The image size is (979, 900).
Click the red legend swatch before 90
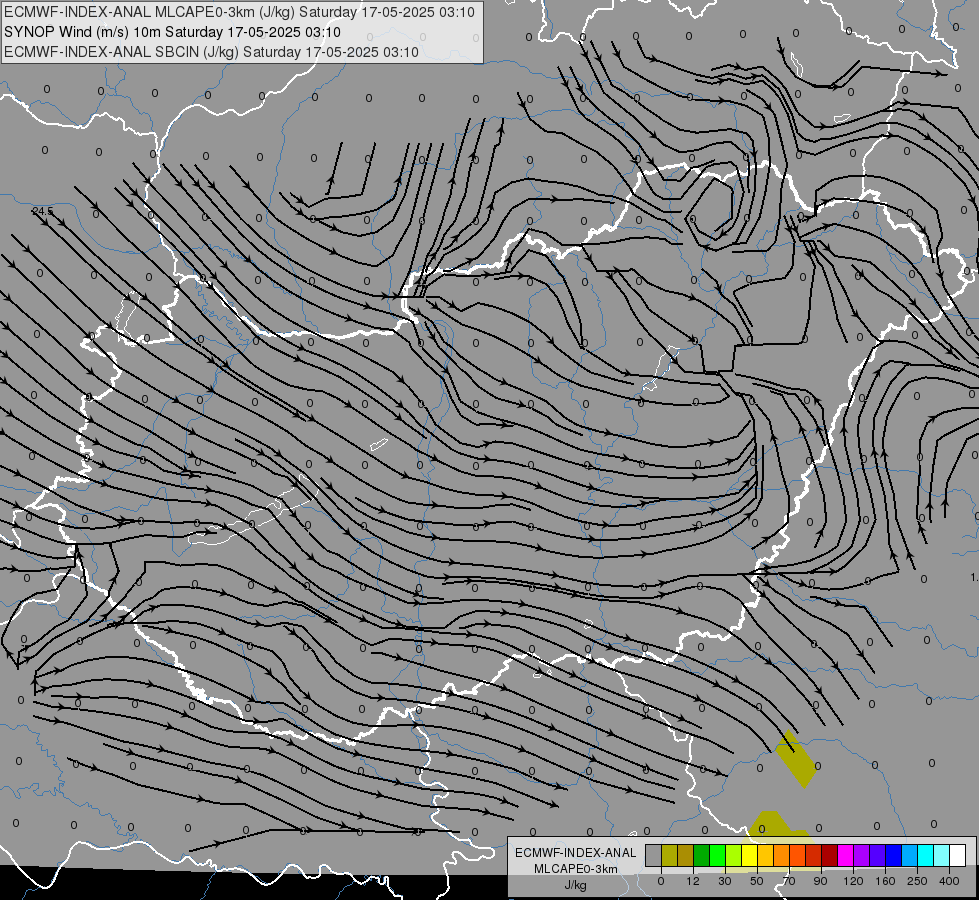(814, 856)
